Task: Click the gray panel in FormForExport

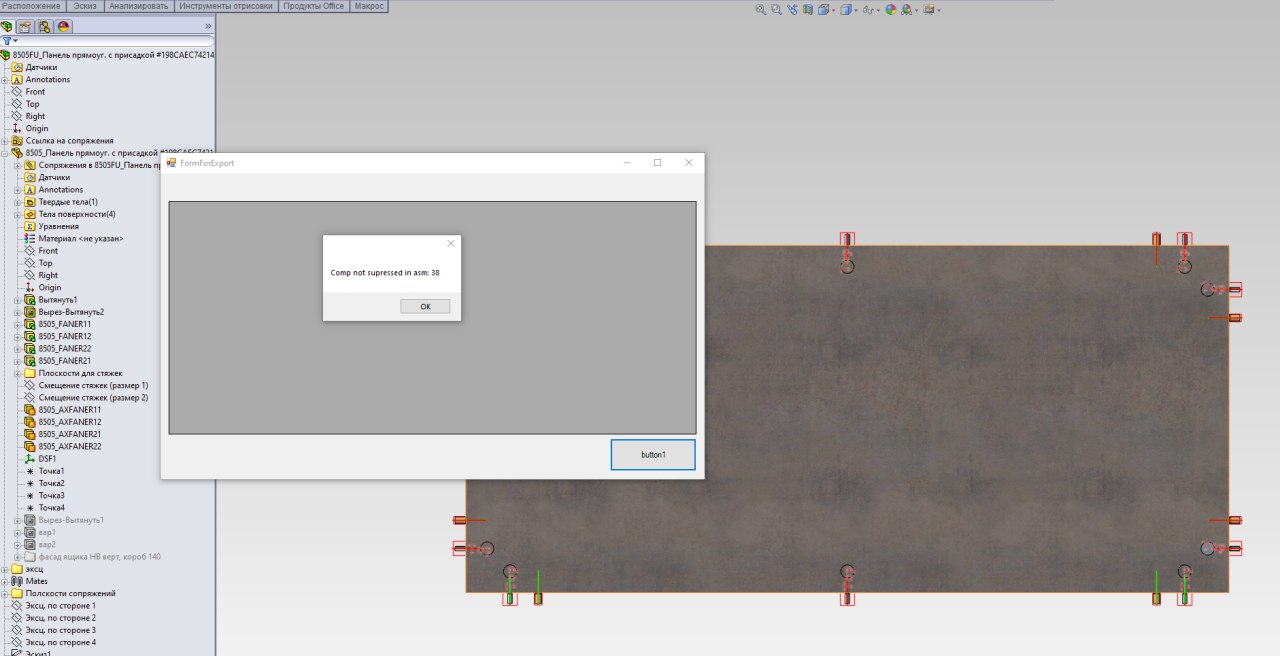Action: tap(432, 318)
